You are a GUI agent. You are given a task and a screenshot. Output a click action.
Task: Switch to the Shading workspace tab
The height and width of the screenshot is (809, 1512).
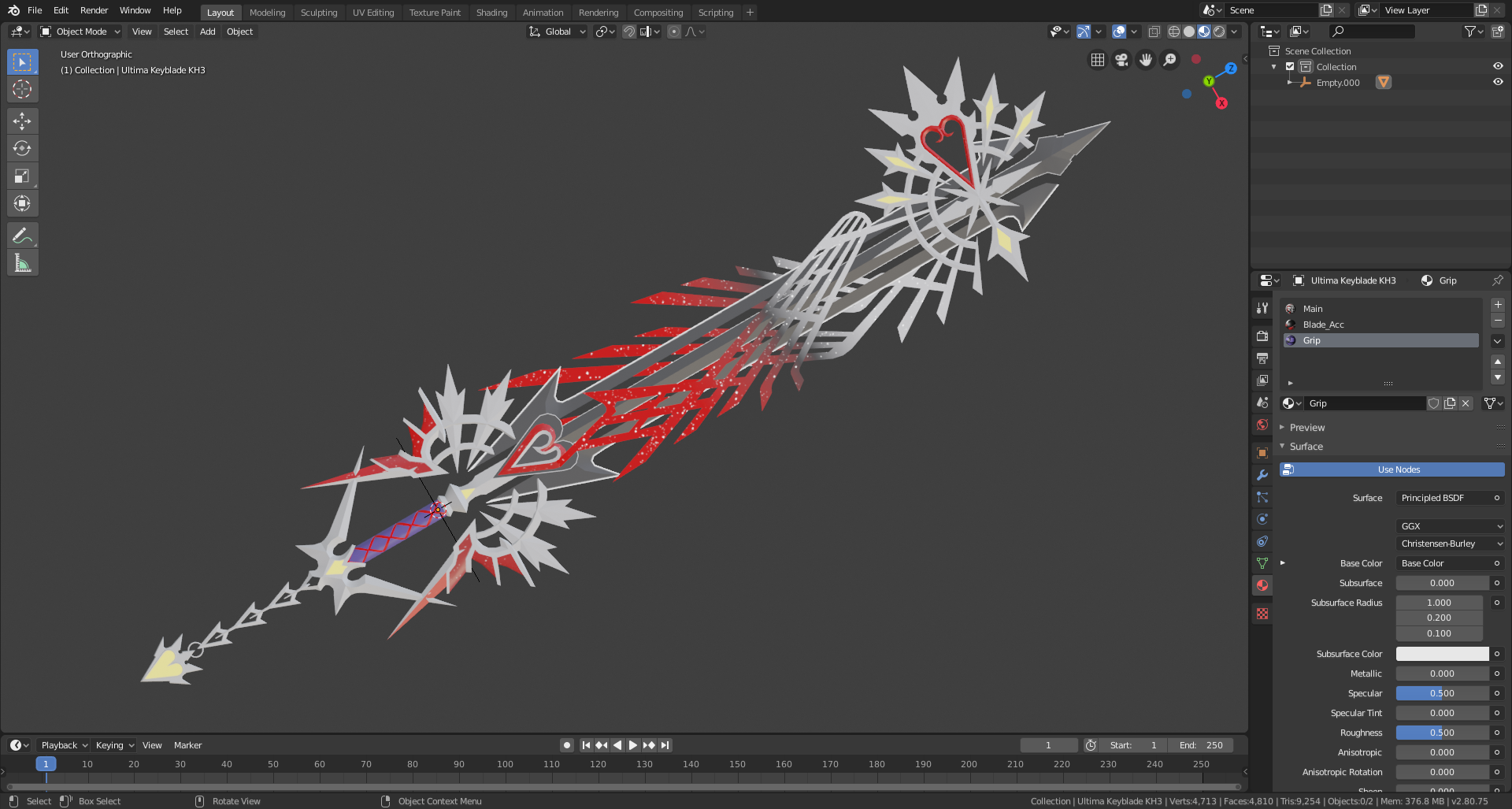pyautogui.click(x=491, y=13)
